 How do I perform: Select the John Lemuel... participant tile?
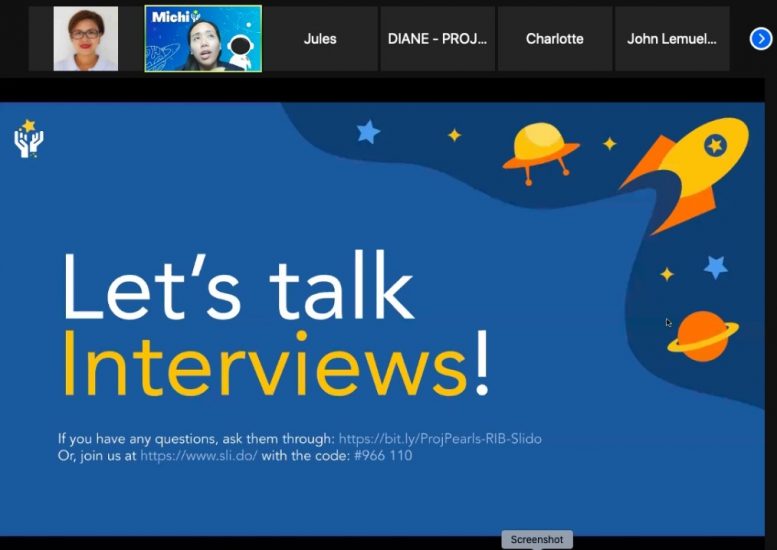coord(672,39)
